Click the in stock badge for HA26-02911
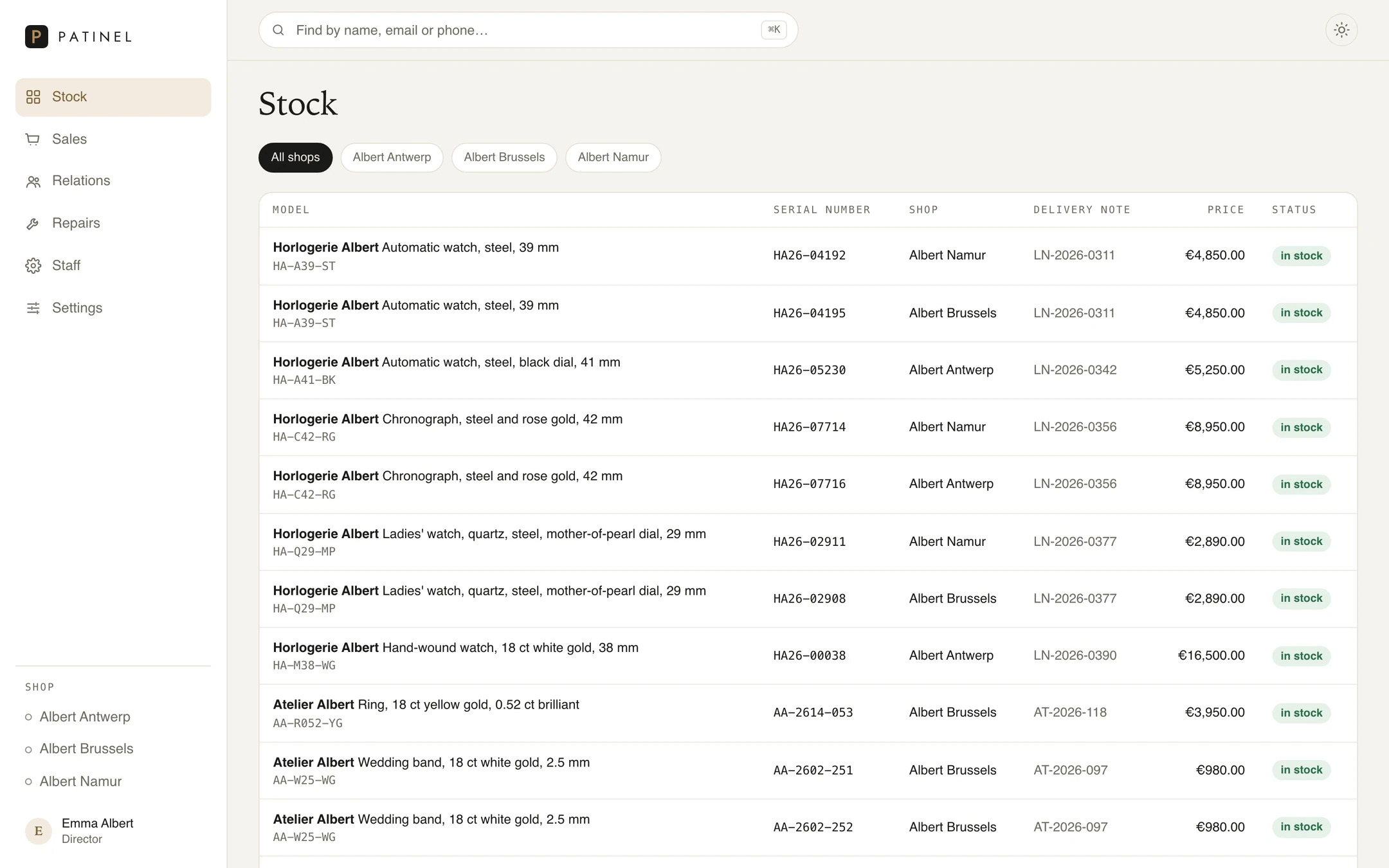This screenshot has height=868, width=1389. (1301, 542)
